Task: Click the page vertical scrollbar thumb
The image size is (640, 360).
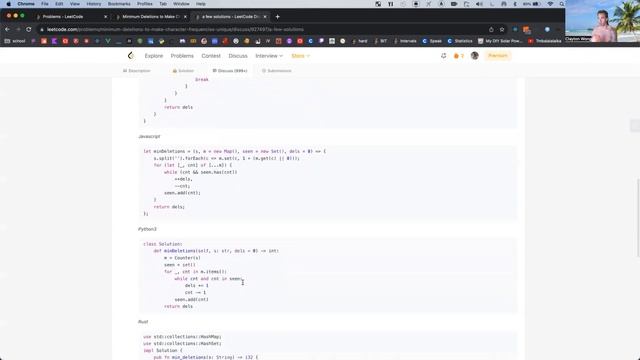Action: tap(638, 218)
